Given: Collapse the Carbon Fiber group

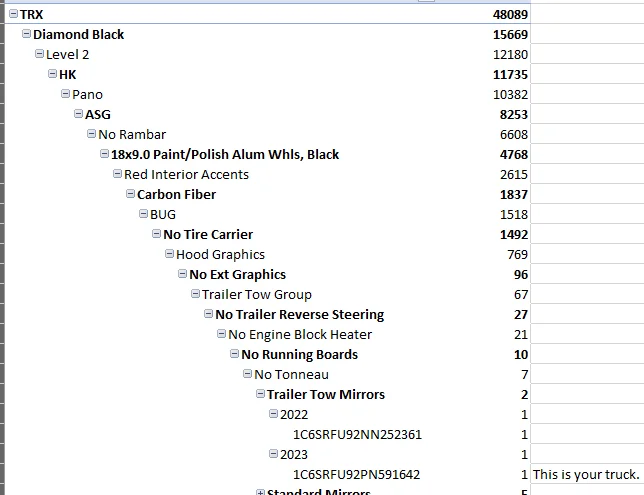Looking at the screenshot, I should [x=131, y=193].
